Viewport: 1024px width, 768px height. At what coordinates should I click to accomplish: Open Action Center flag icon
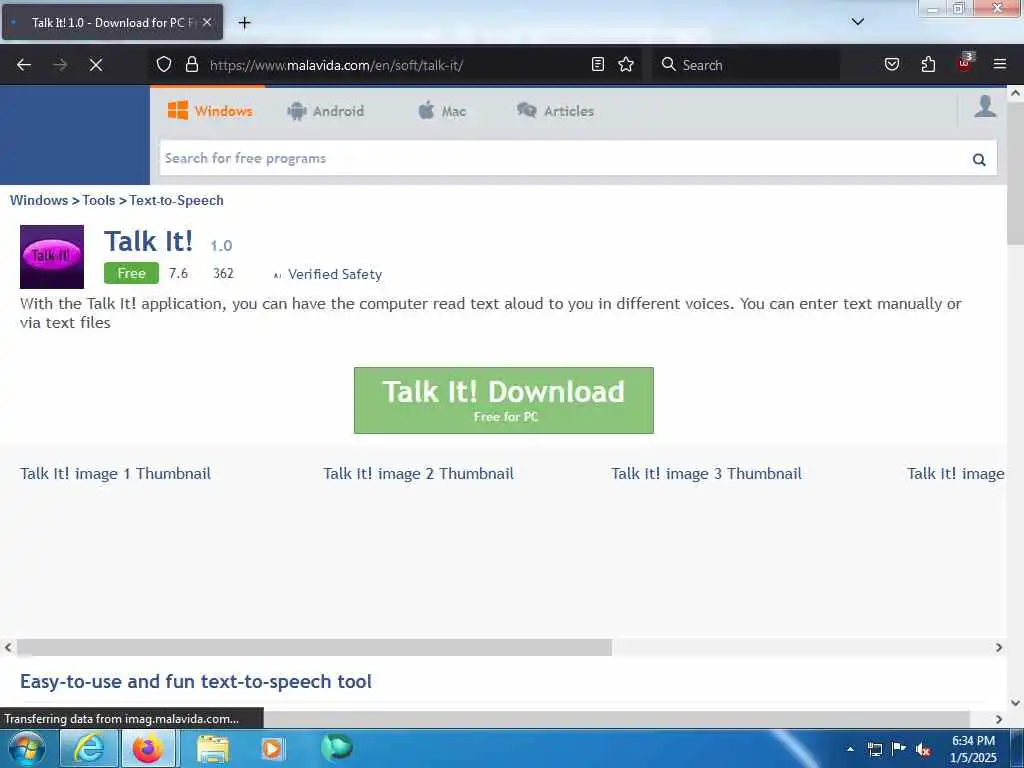[x=899, y=749]
